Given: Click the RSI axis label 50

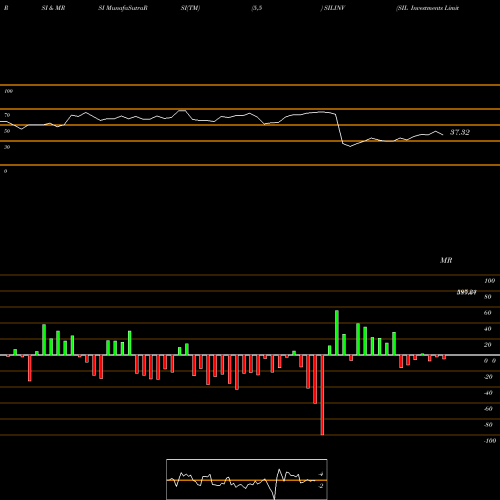Looking at the screenshot, I should [7, 131].
